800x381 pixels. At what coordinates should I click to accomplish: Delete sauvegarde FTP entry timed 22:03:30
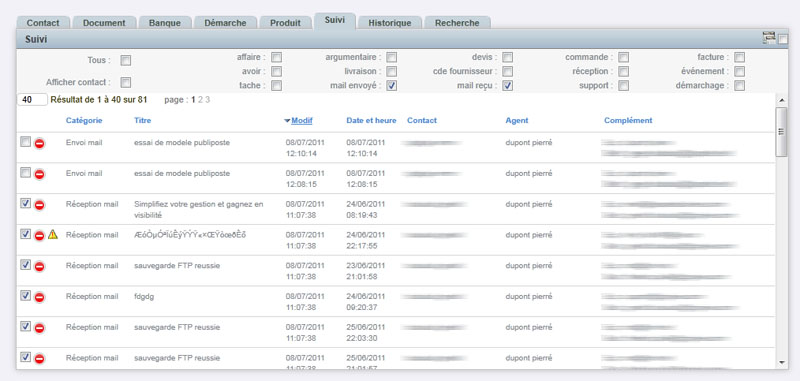pos(39,327)
